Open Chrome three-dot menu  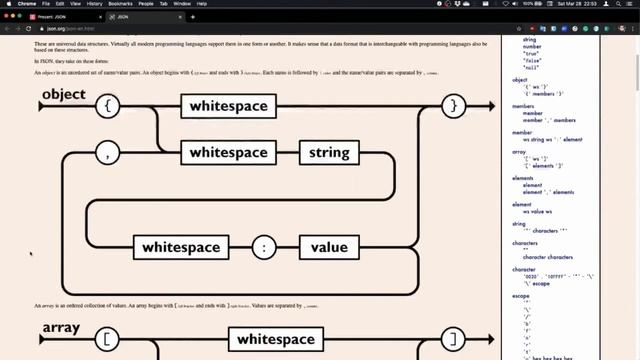tap(633, 29)
